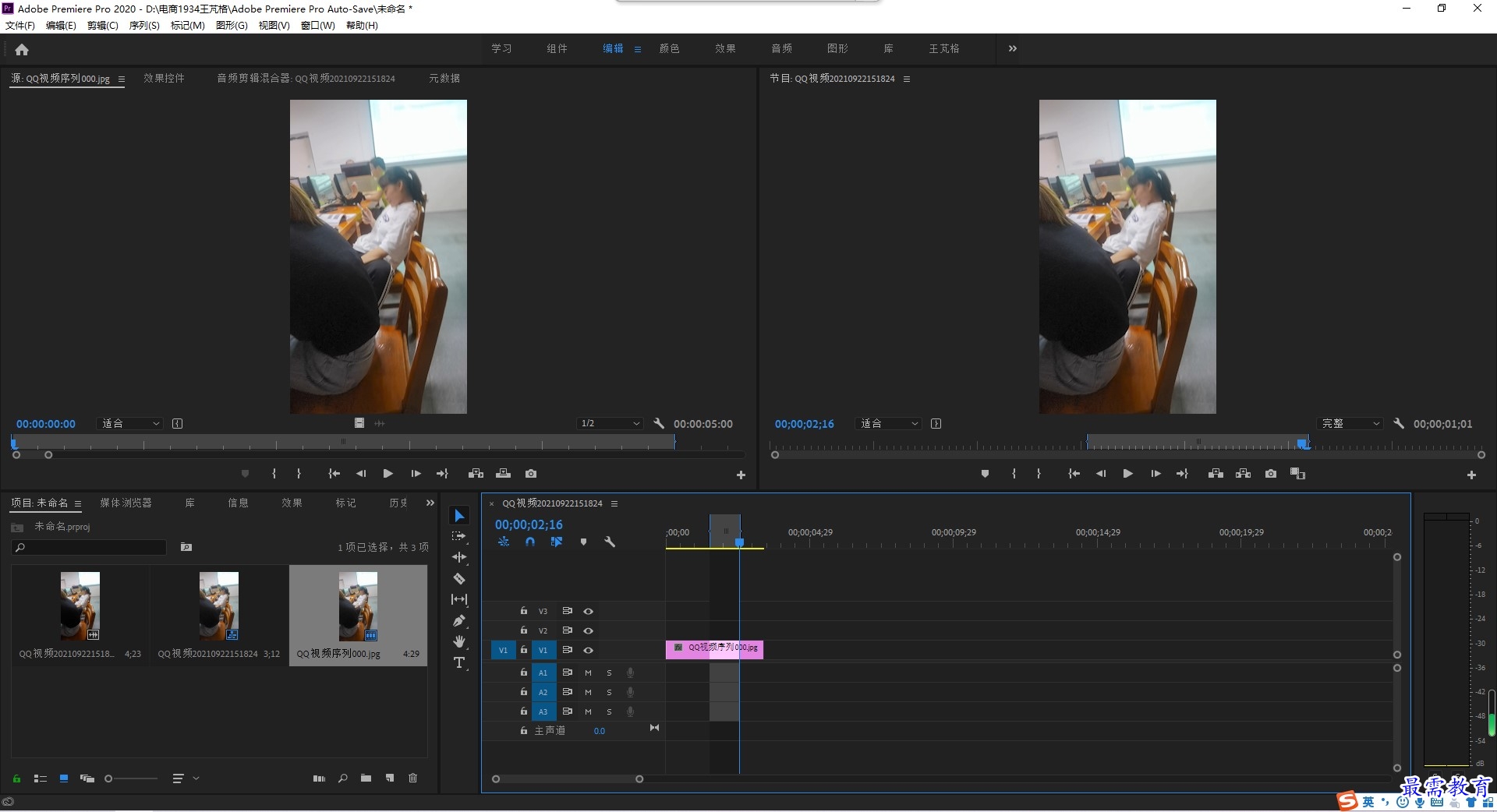This screenshot has width=1497, height=812.
Task: Open 剪辑(C) menu
Action: (x=103, y=26)
